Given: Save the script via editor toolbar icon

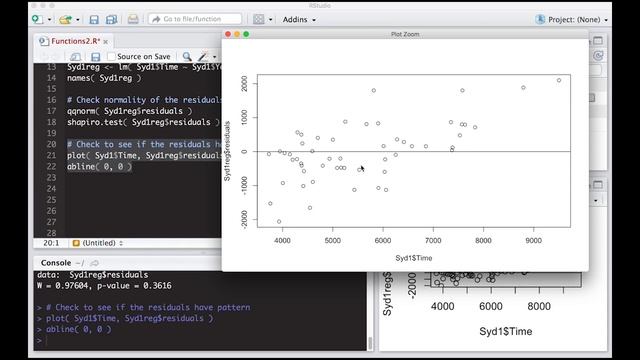Looking at the screenshot, I should (x=96, y=57).
